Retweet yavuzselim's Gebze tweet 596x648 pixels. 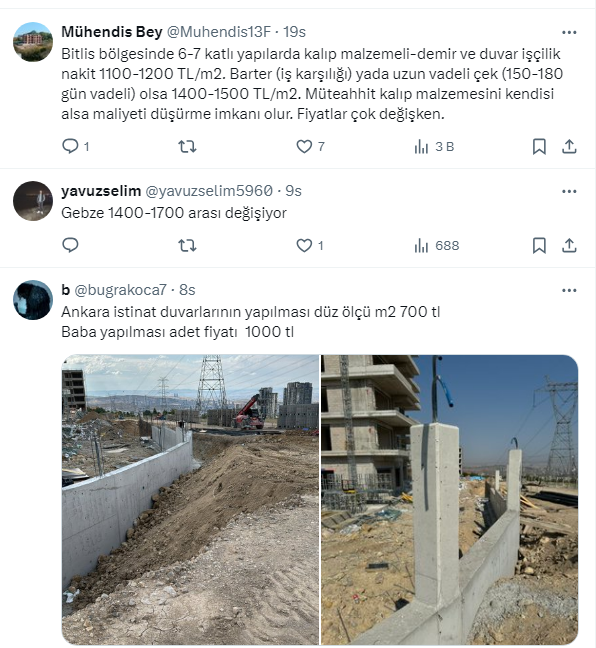tap(187, 245)
